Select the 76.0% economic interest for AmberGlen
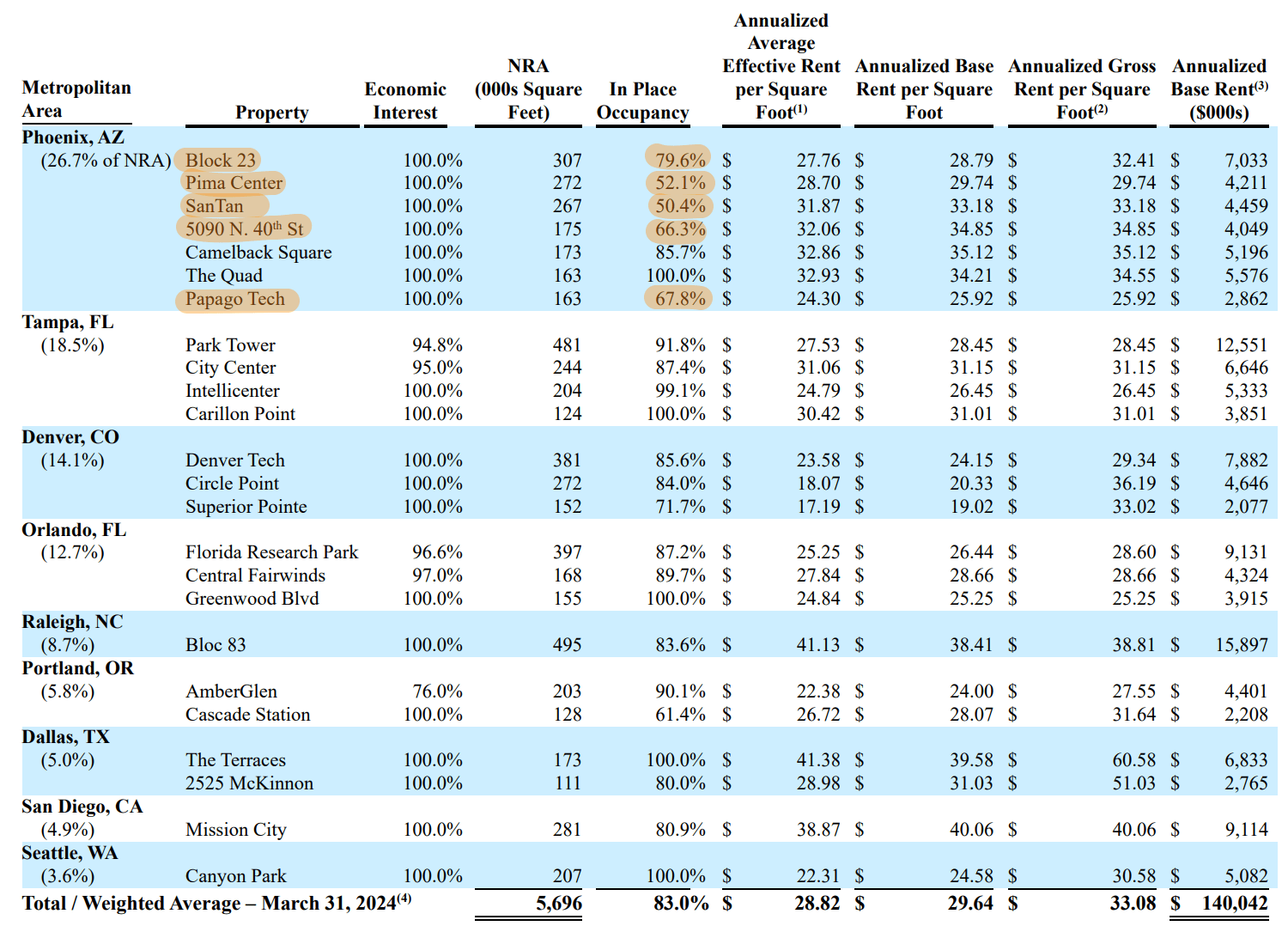This screenshot has height=926, width=1288. (437, 691)
